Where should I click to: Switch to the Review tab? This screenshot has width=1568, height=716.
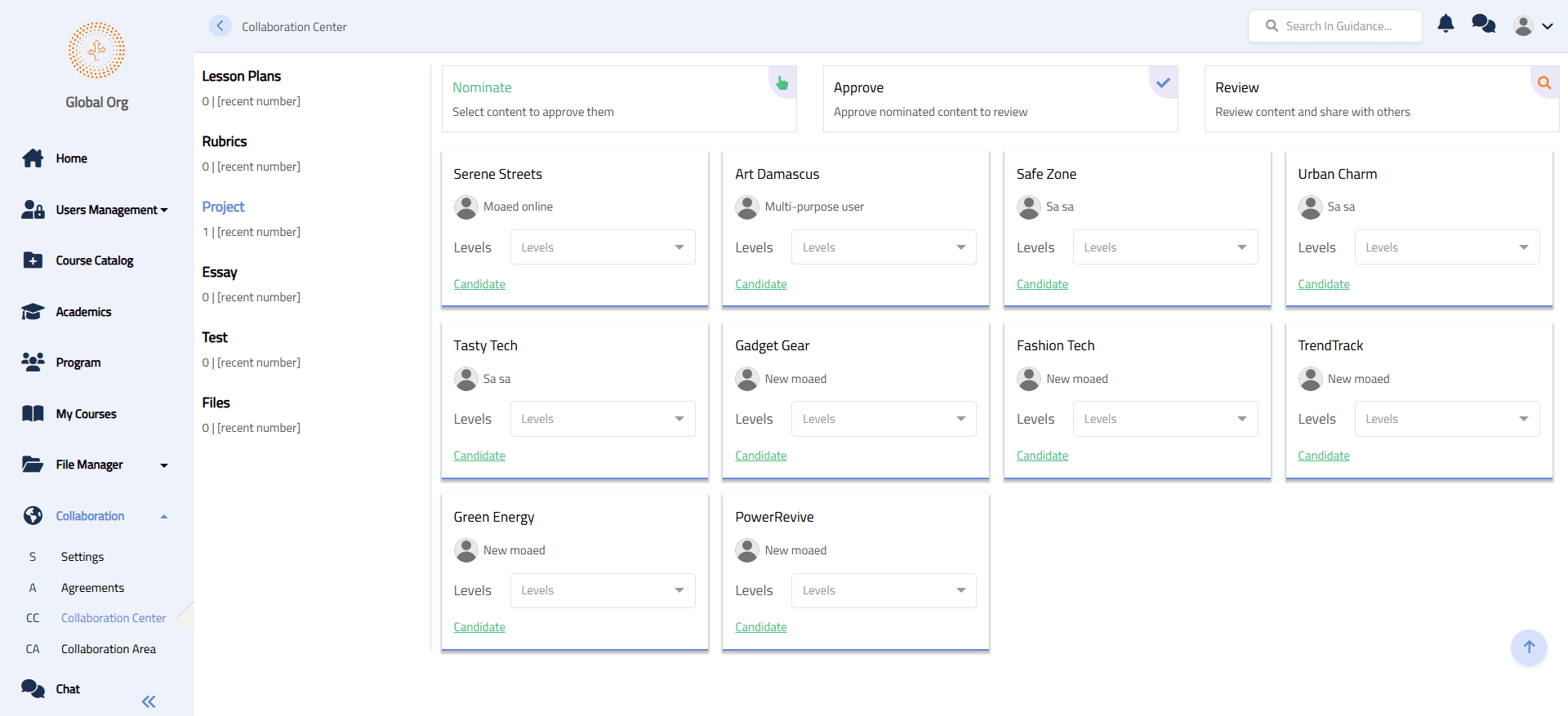click(x=1382, y=99)
